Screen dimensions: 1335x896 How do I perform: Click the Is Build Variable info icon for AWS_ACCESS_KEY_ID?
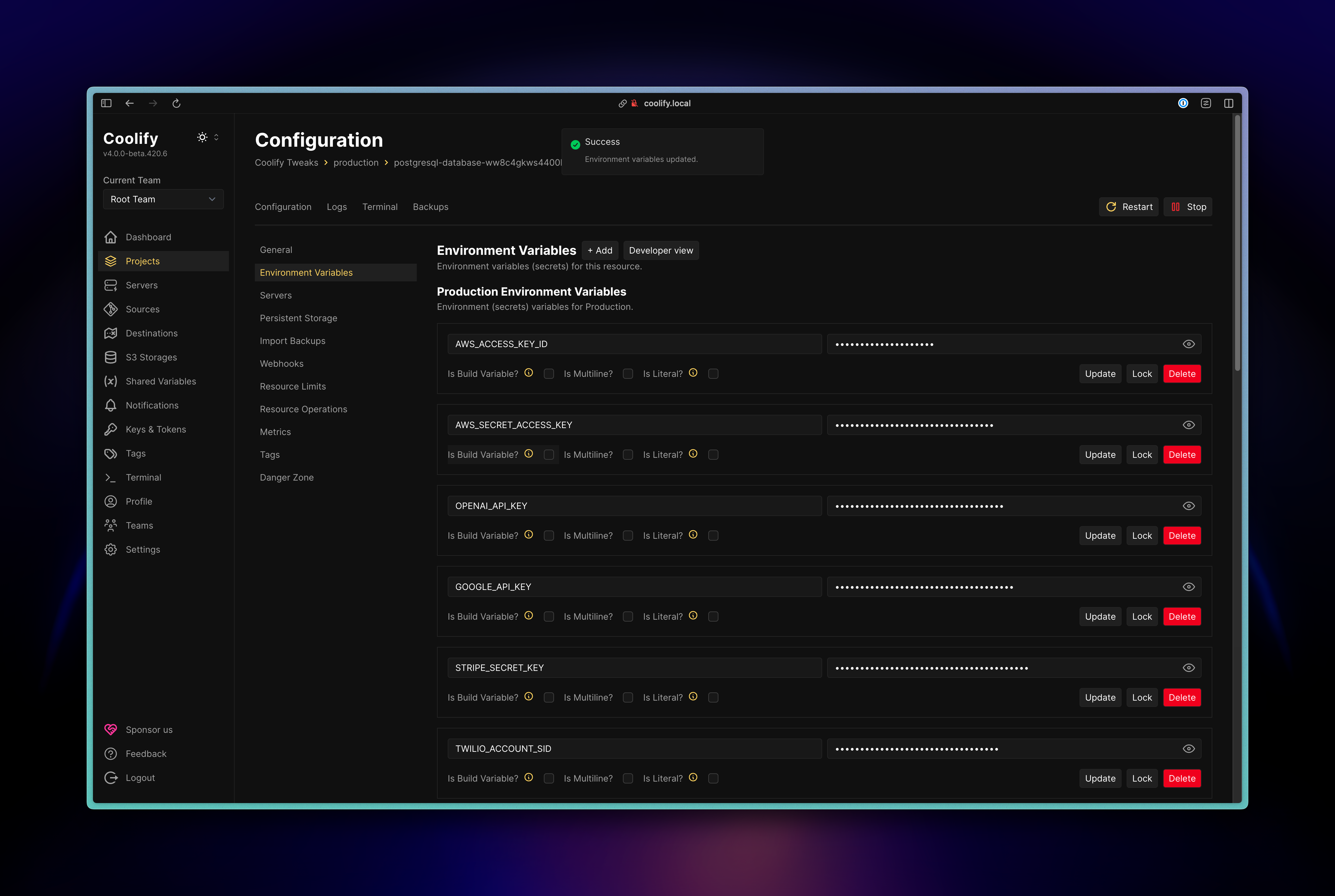pos(529,373)
